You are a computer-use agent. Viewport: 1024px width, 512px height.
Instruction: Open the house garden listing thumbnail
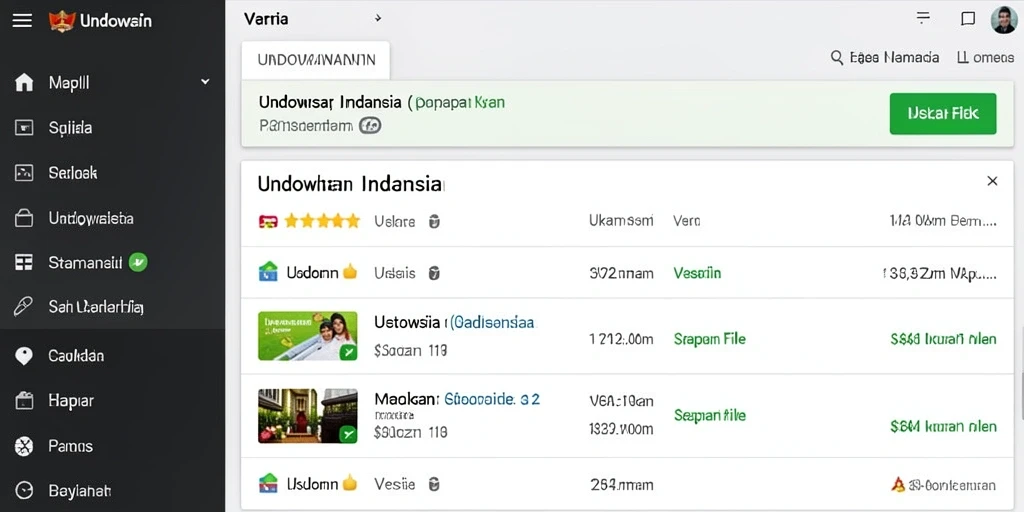point(308,416)
